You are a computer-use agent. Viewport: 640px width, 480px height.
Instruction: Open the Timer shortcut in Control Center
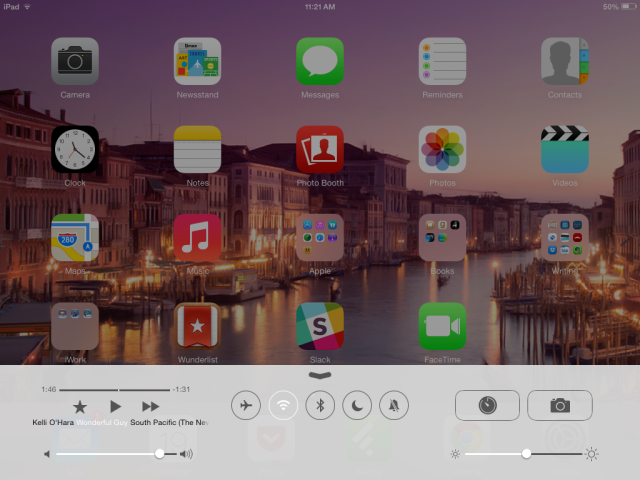click(487, 405)
